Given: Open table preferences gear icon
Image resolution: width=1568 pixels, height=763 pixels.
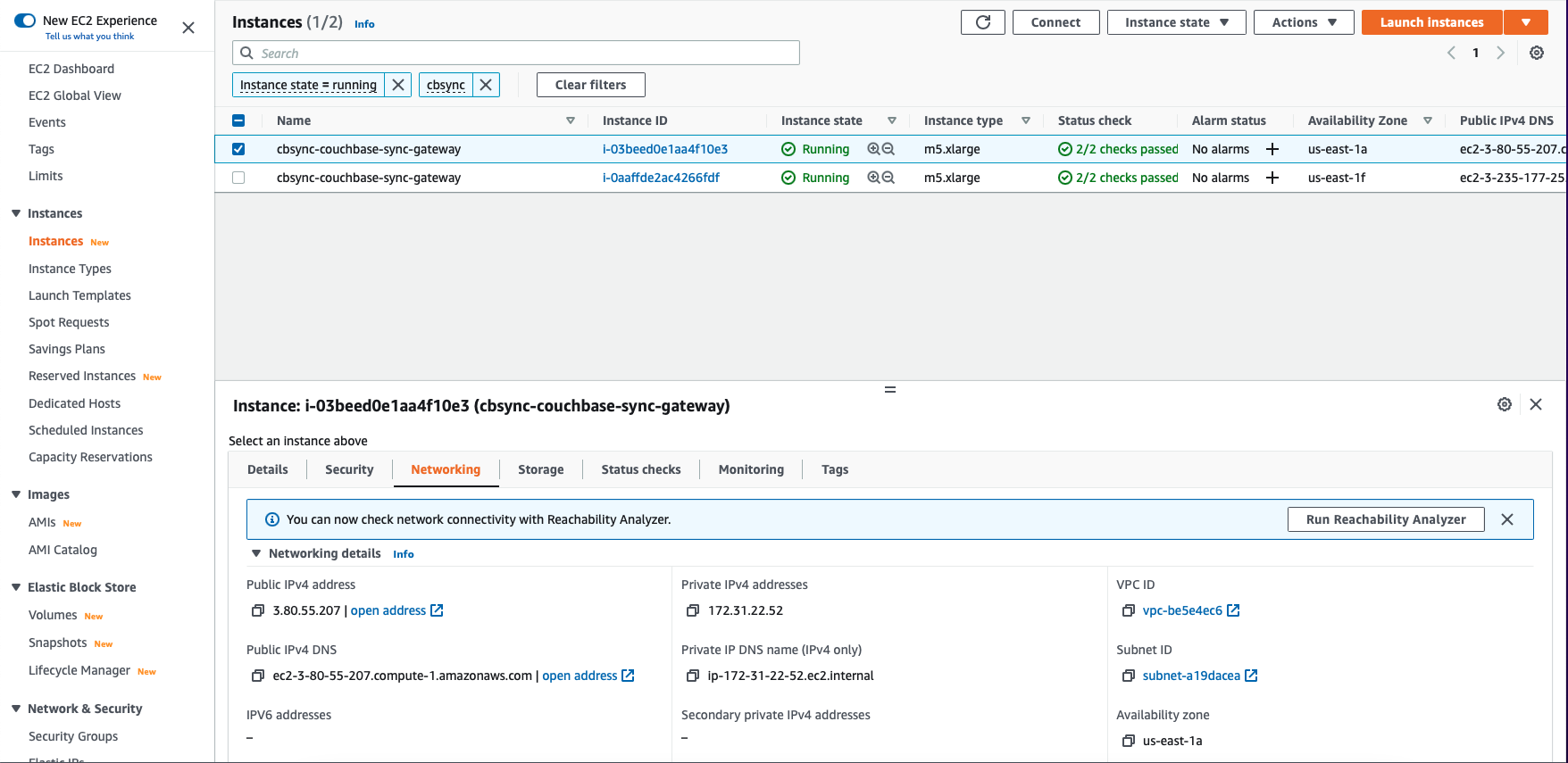Looking at the screenshot, I should pyautogui.click(x=1537, y=53).
